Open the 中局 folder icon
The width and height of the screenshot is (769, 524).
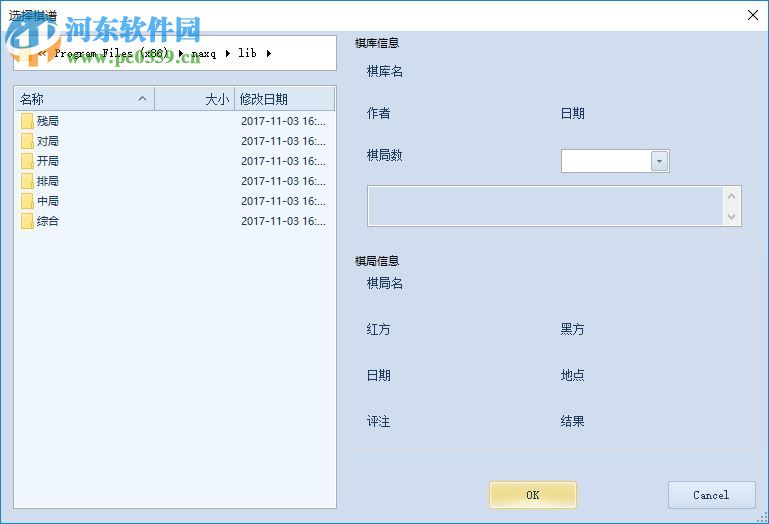(x=27, y=201)
